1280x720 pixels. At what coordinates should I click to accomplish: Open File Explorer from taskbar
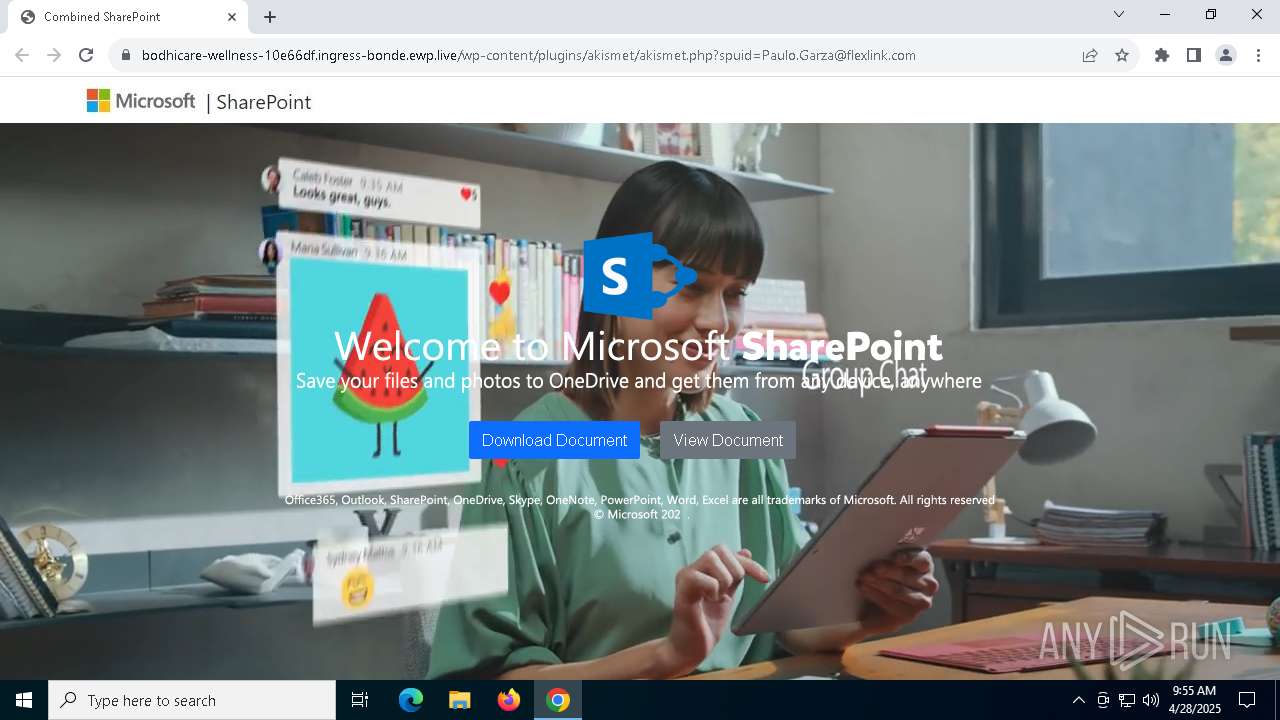coord(459,700)
